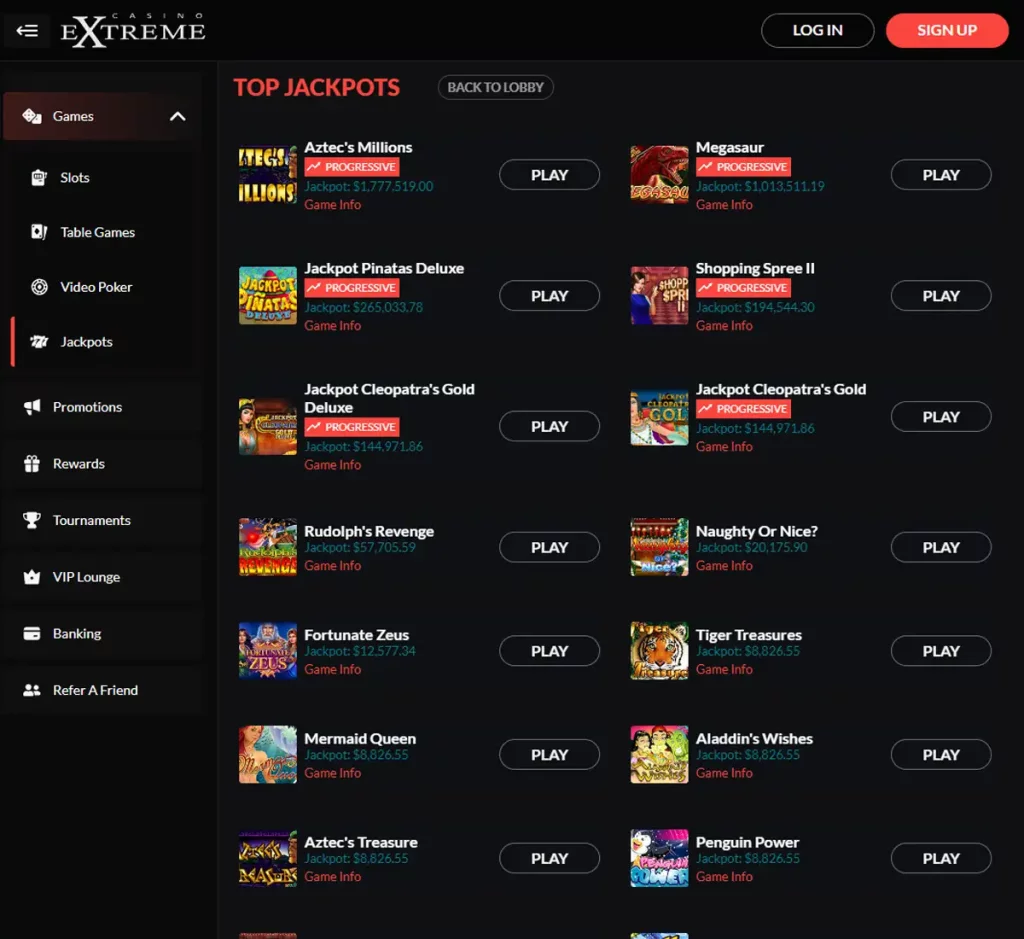Click the Slots slot machine icon

pos(37,176)
